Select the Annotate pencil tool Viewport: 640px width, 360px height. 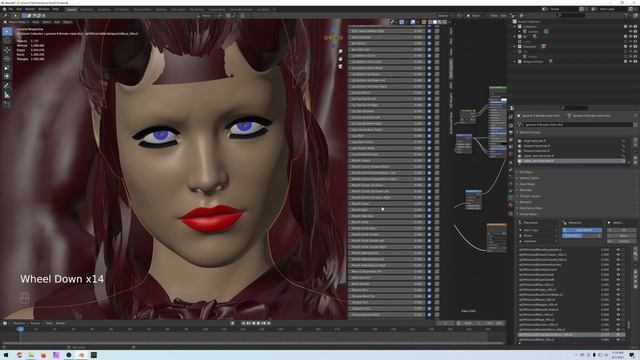coord(7,86)
